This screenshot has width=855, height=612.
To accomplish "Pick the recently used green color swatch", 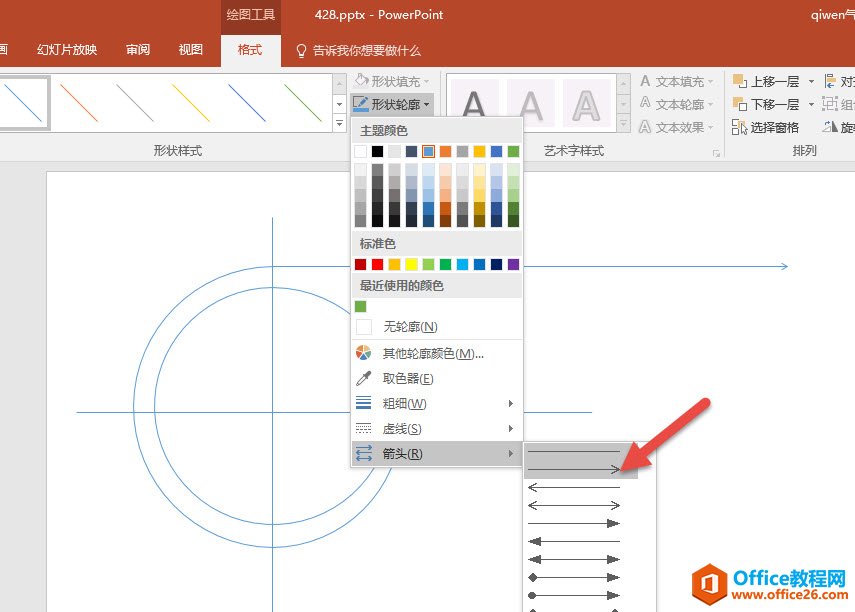I will click(x=361, y=306).
